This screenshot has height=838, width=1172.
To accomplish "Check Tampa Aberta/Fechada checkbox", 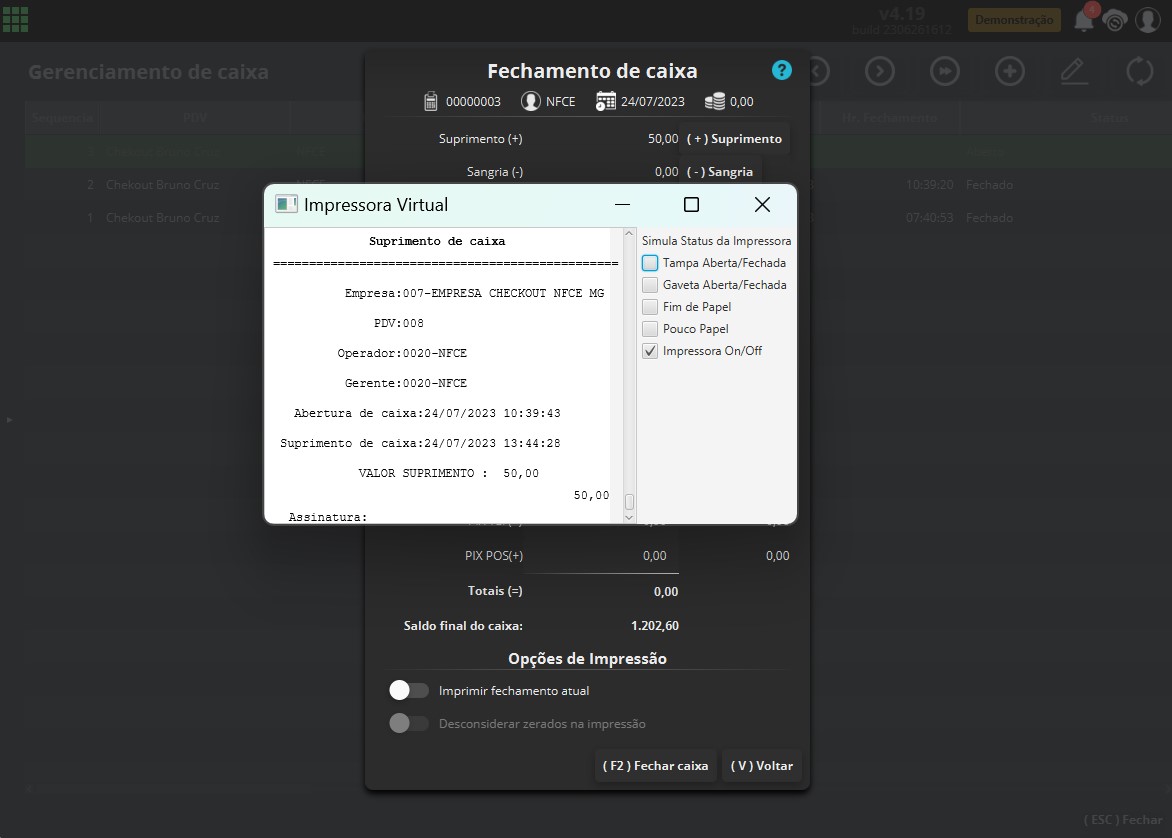I will click(x=650, y=263).
